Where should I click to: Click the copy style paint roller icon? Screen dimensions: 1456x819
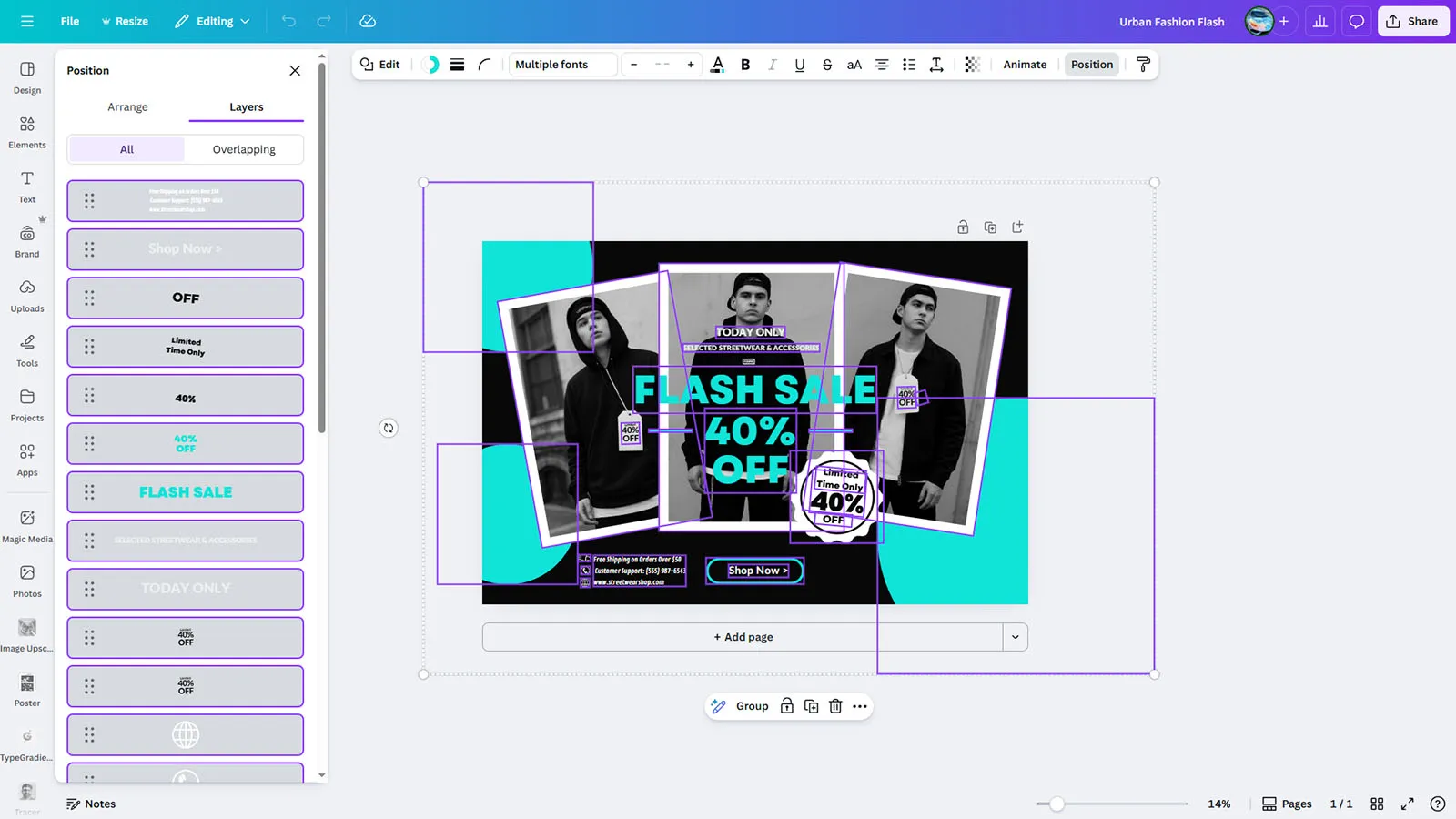[1143, 65]
